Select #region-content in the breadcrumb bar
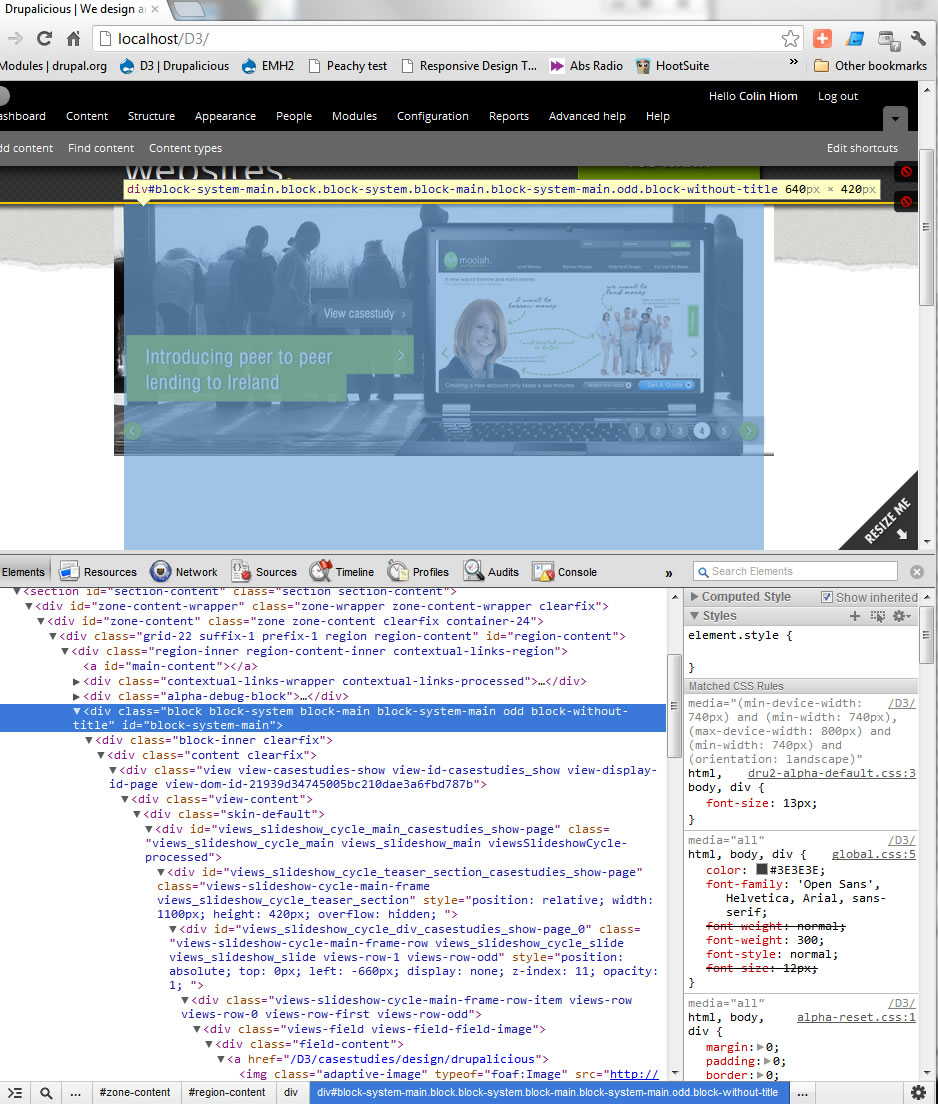938x1104 pixels. click(227, 1093)
